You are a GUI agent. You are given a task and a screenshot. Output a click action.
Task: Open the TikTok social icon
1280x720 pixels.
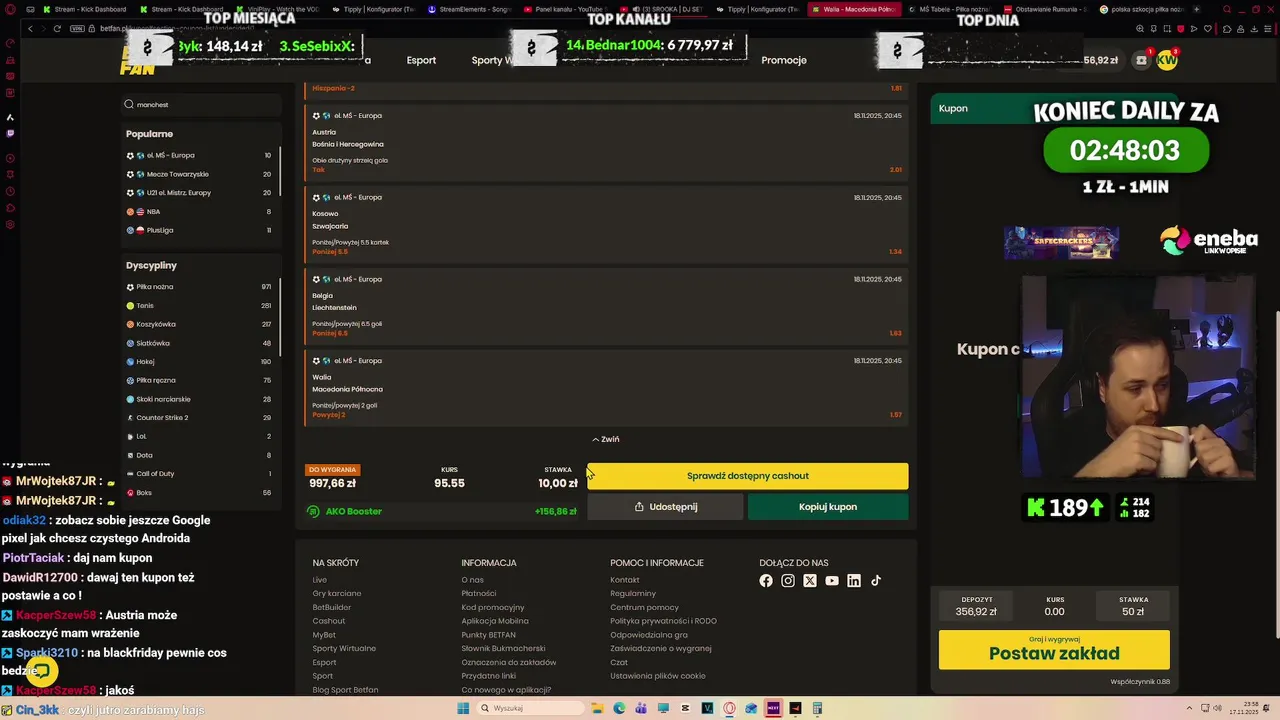876,581
